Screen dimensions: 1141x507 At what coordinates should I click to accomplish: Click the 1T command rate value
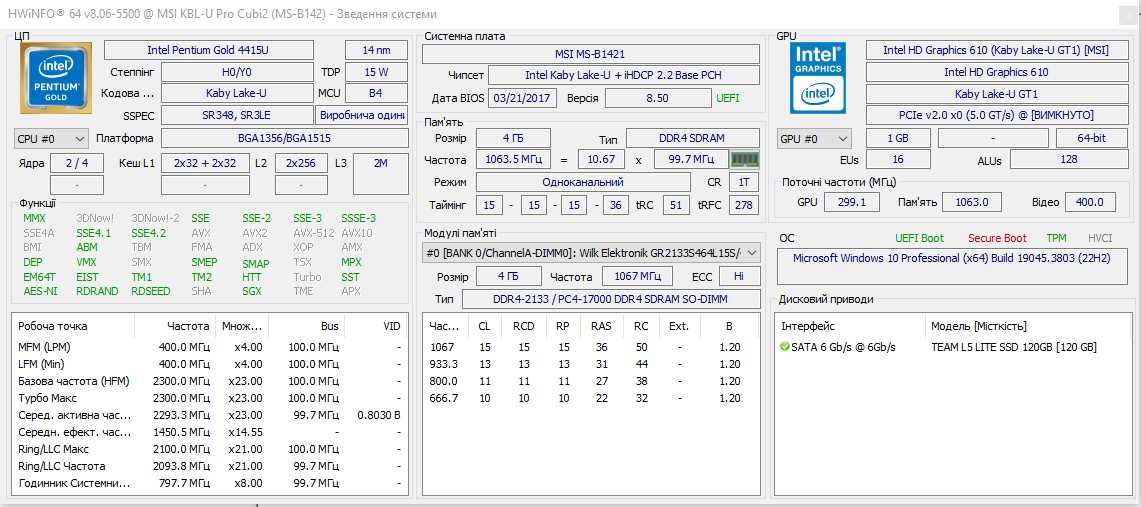pyautogui.click(x=744, y=182)
